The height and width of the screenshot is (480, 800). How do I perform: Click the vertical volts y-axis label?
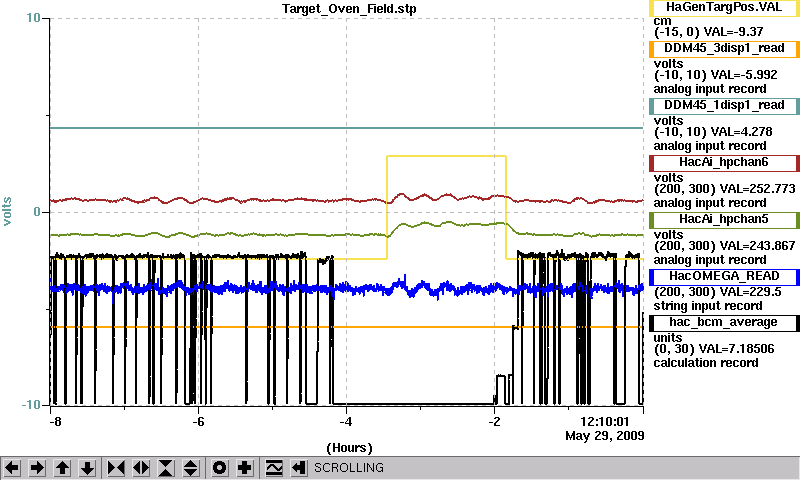(7, 211)
